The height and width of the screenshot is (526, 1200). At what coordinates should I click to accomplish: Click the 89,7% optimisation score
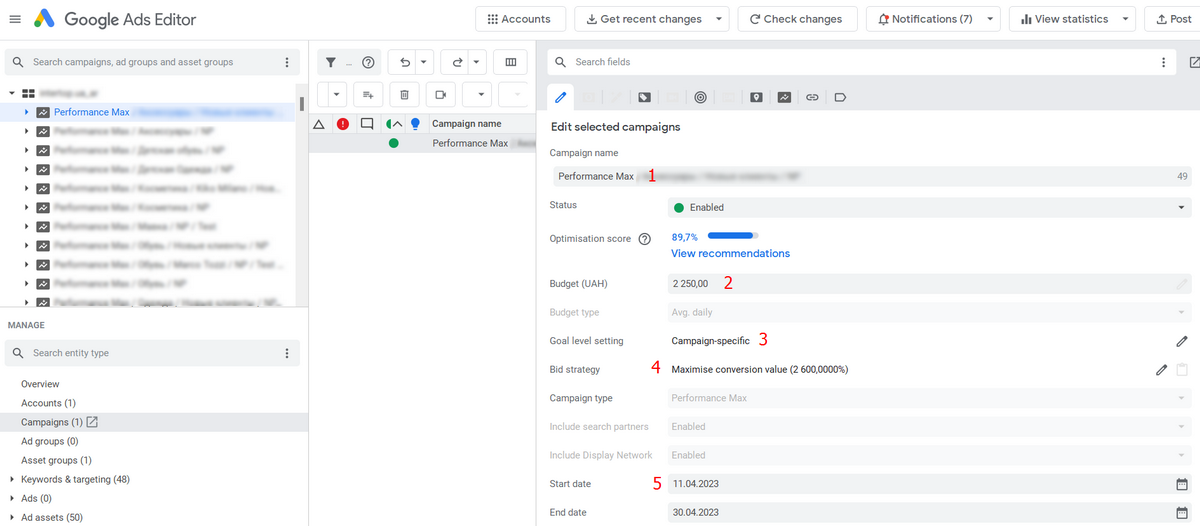(685, 237)
